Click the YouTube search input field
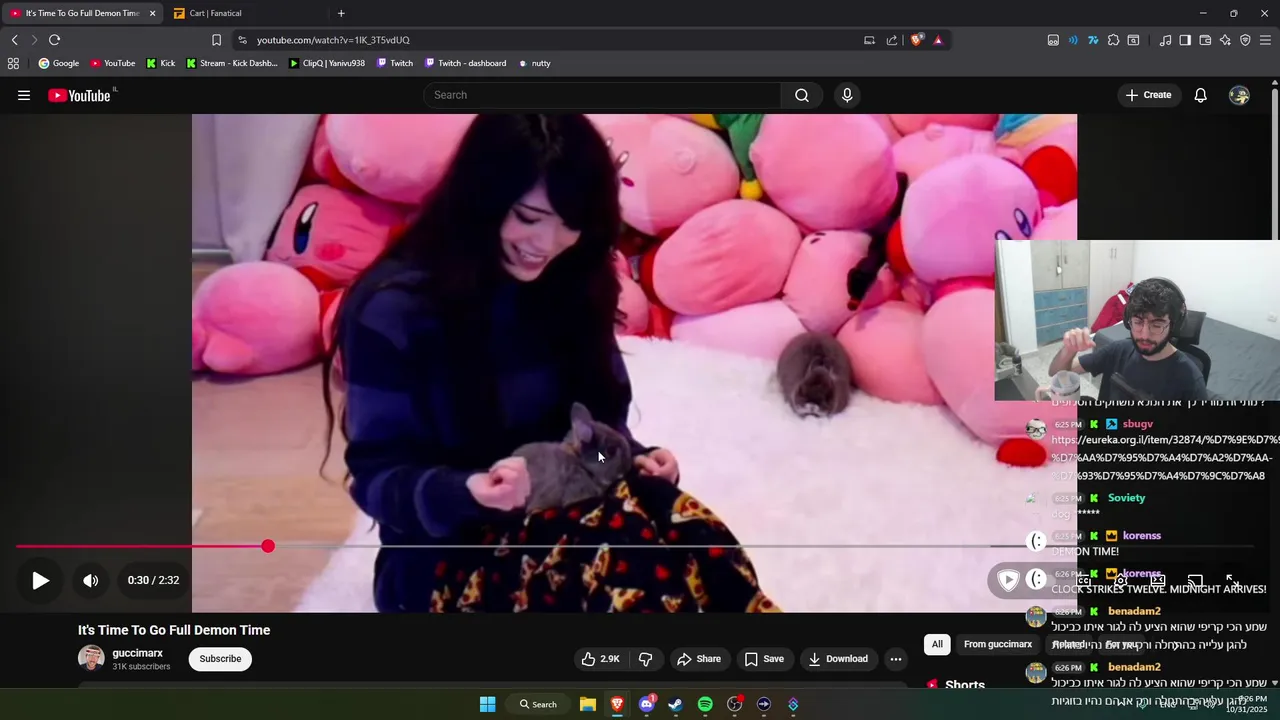 (x=602, y=95)
